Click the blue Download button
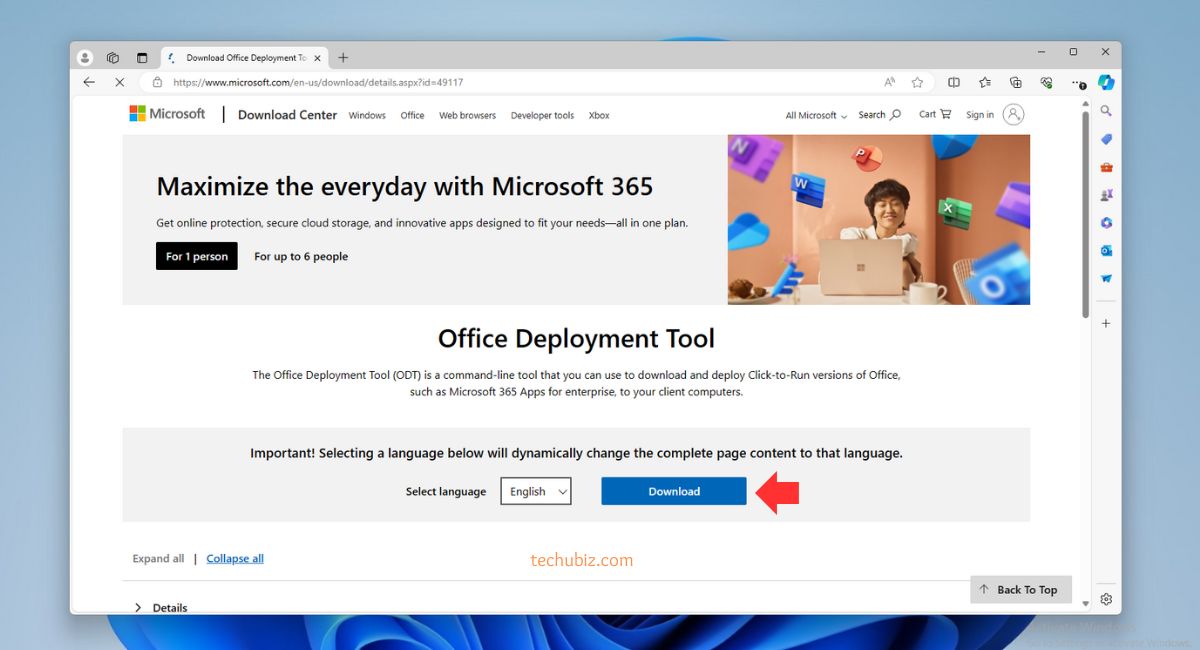 (x=674, y=491)
